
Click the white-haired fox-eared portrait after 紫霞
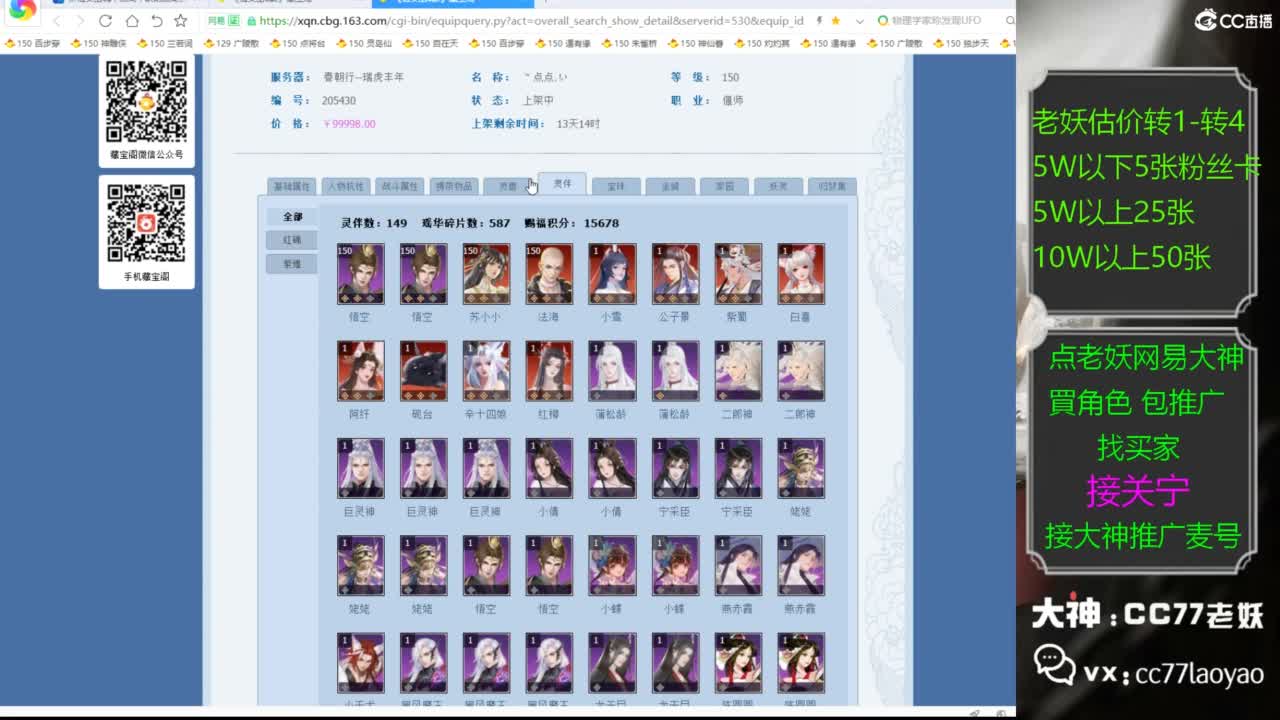click(801, 274)
